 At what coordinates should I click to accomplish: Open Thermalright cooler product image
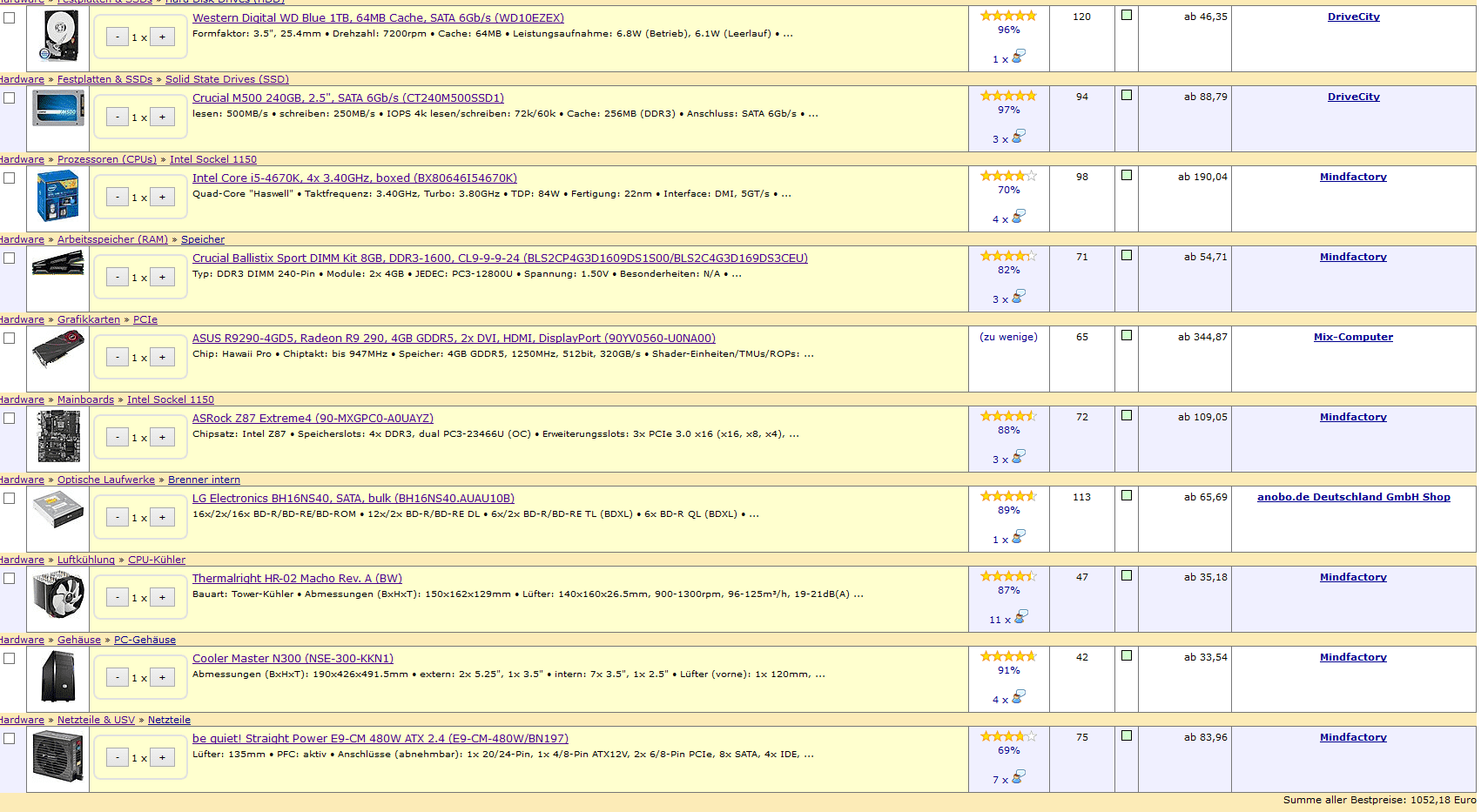58,595
